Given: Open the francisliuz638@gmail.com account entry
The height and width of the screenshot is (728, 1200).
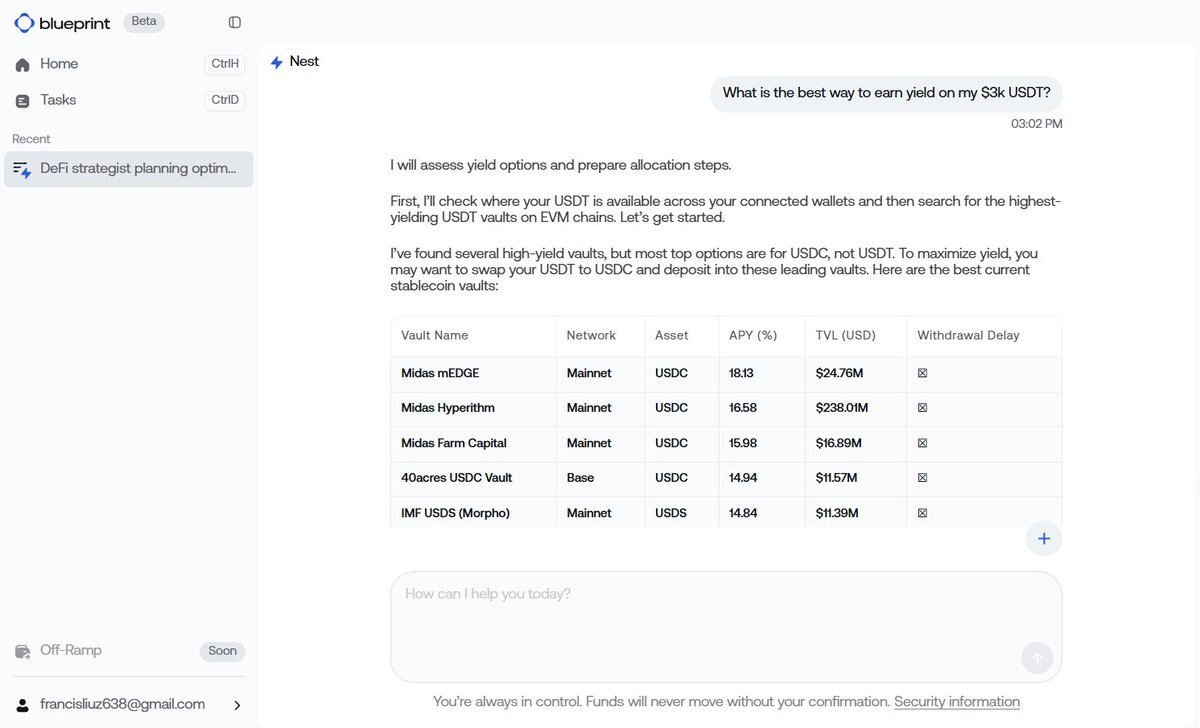Looking at the screenshot, I should pyautogui.click(x=129, y=704).
